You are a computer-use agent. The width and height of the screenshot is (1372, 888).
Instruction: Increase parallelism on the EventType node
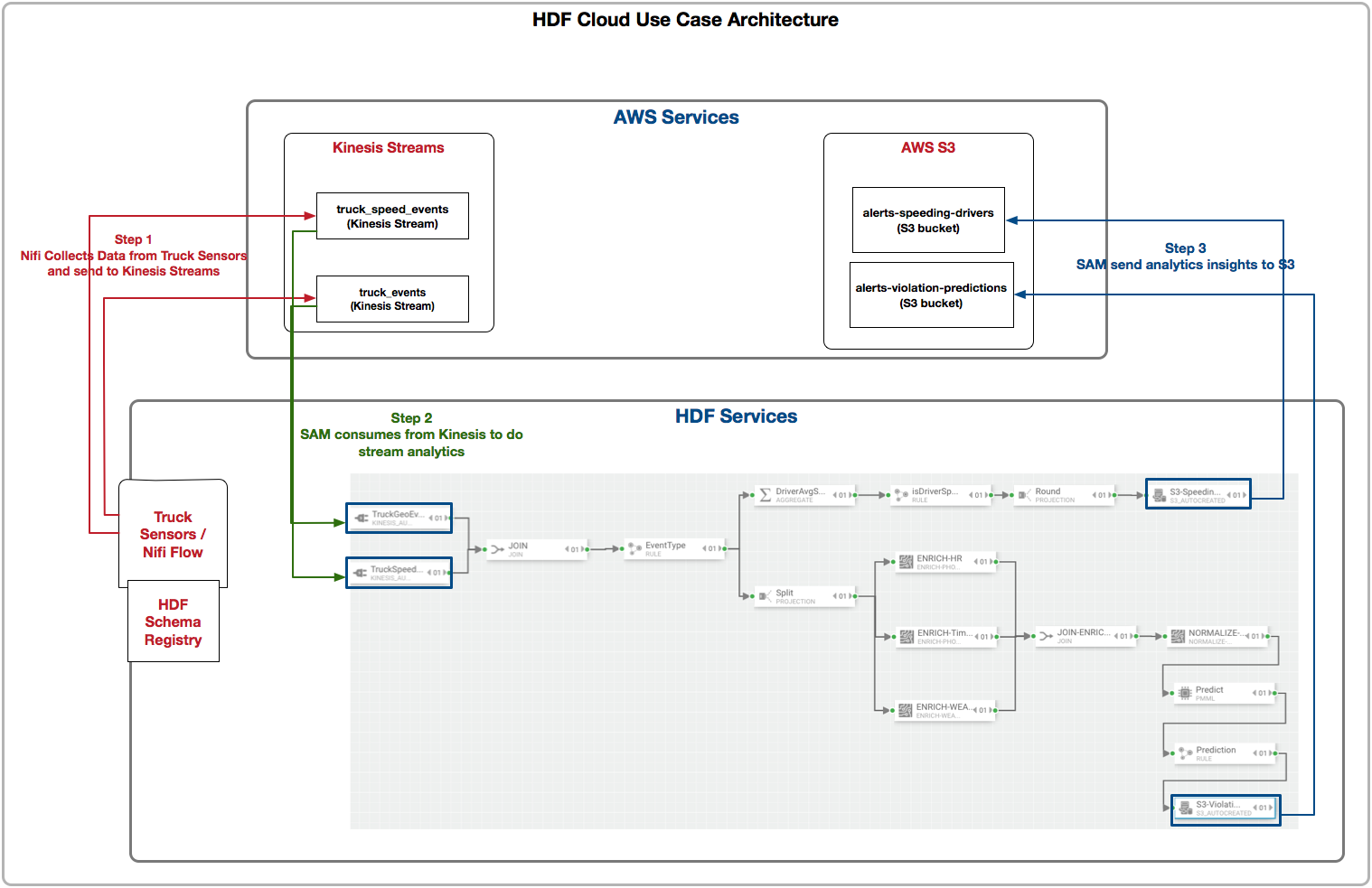coord(719,548)
